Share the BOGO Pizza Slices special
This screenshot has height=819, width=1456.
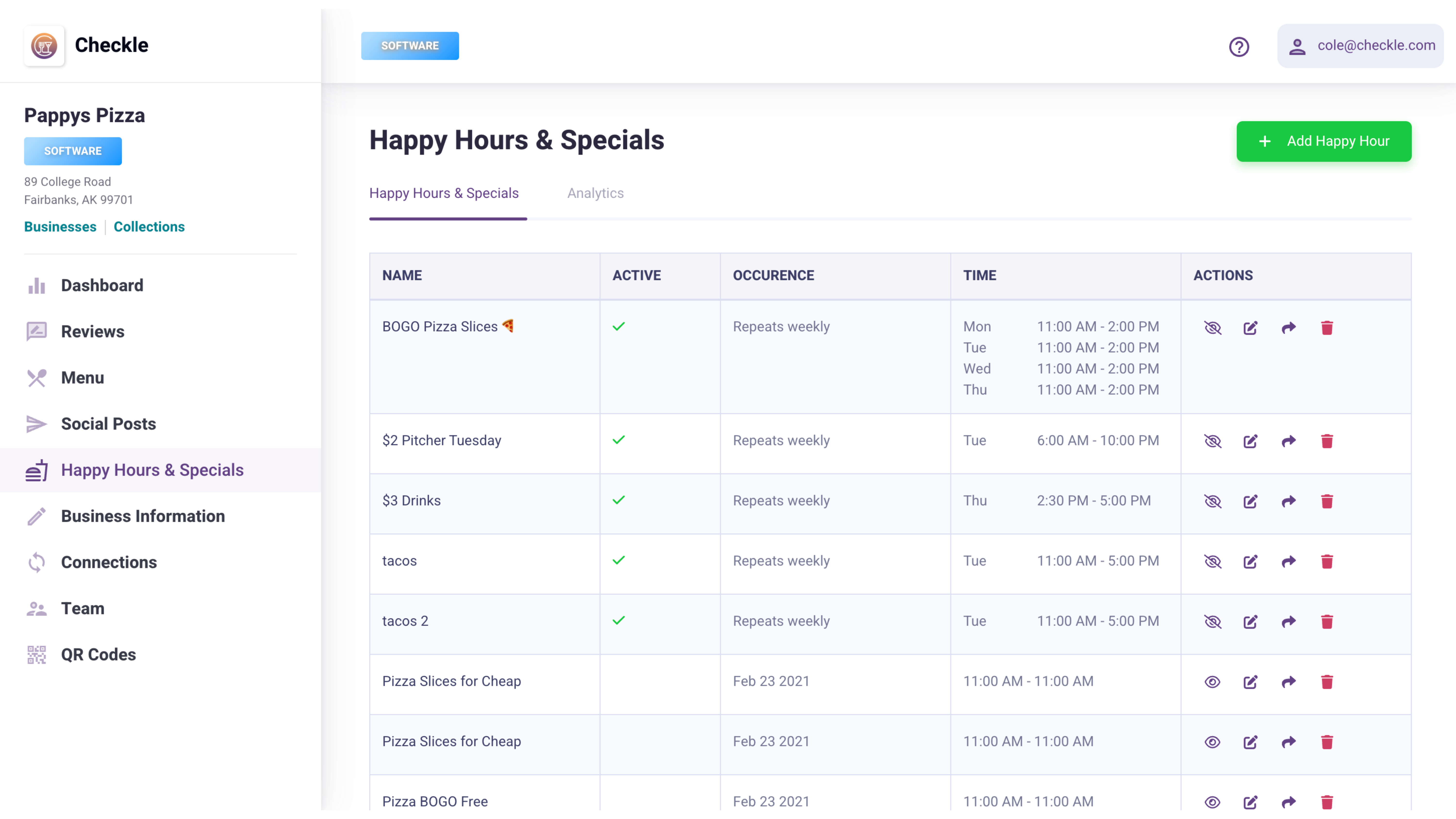coord(1289,328)
